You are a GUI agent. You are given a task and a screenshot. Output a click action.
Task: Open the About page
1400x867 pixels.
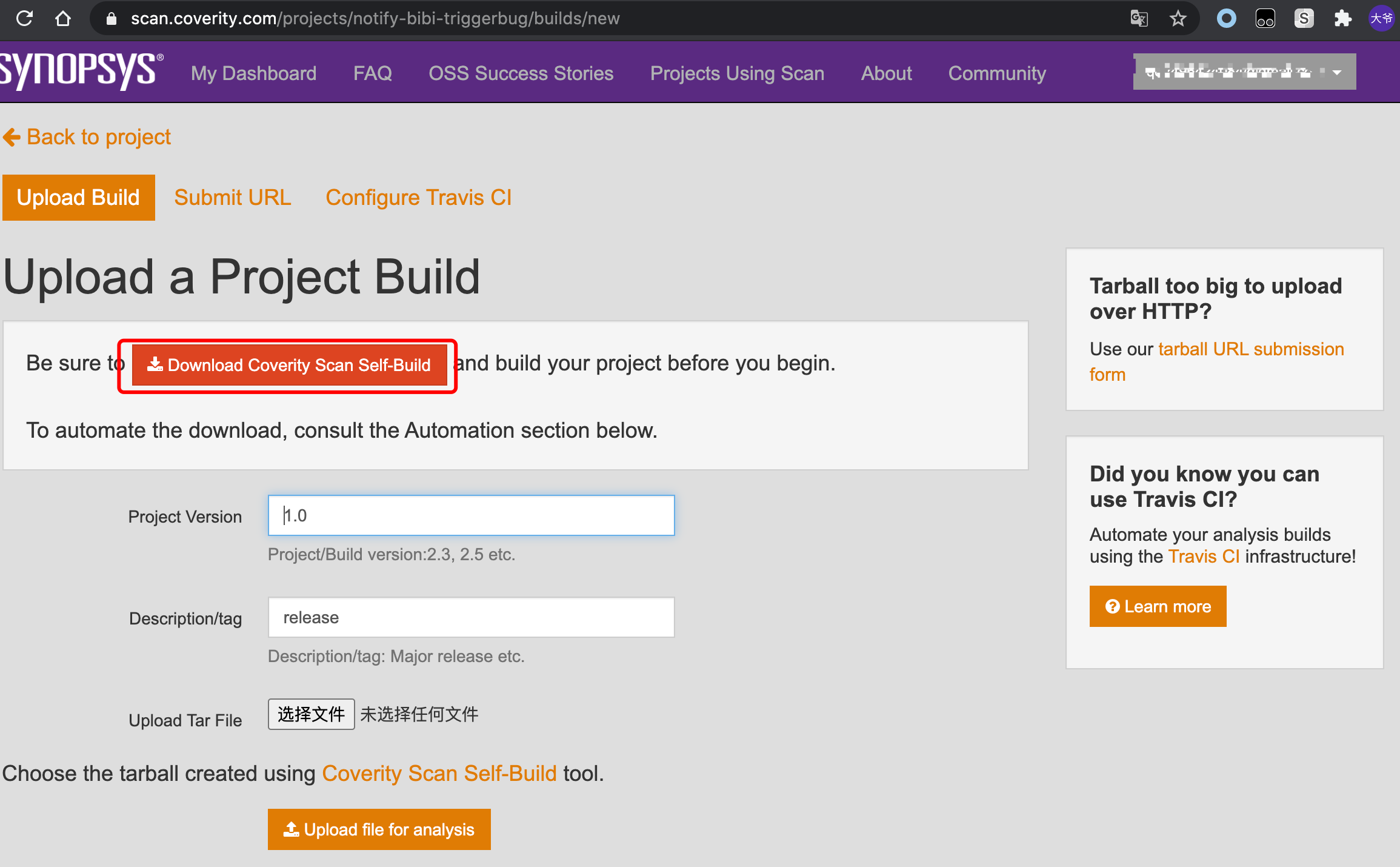(886, 73)
